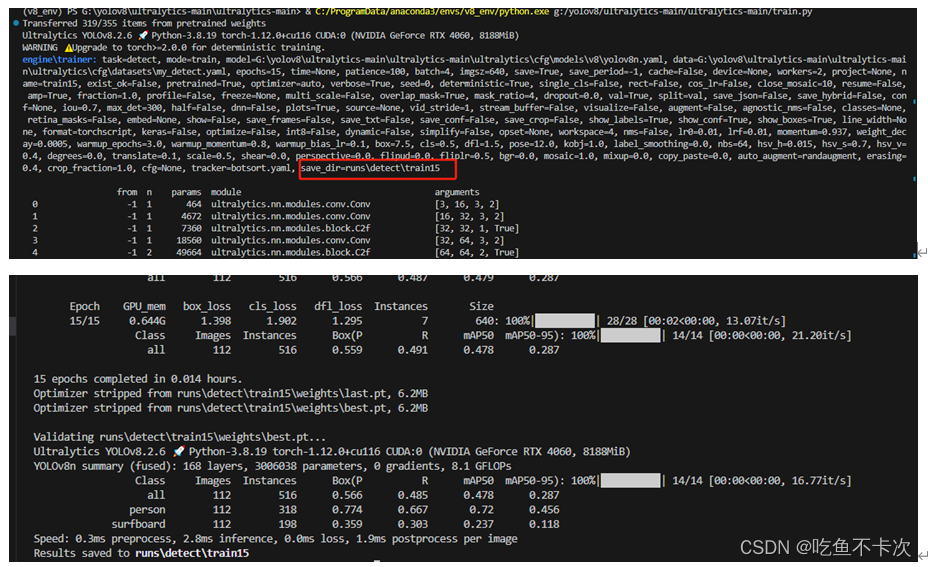Click '15 epochs completed in 0.014 hours.'
928x567 pixels.
tap(138, 379)
